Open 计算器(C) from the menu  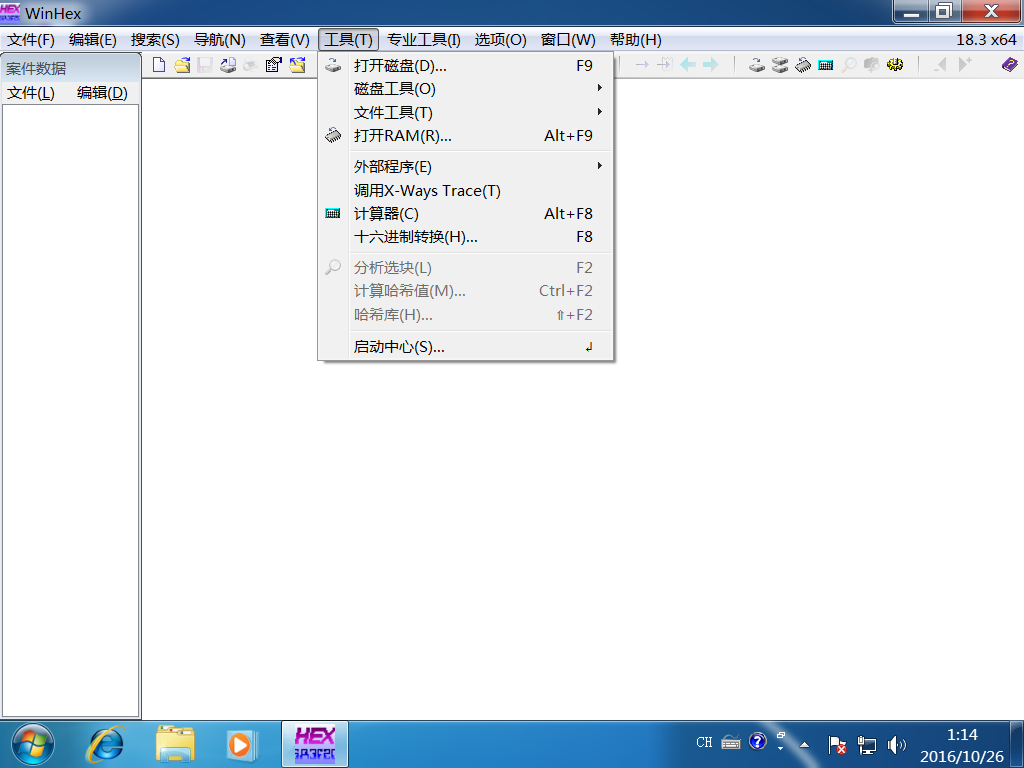466,214
